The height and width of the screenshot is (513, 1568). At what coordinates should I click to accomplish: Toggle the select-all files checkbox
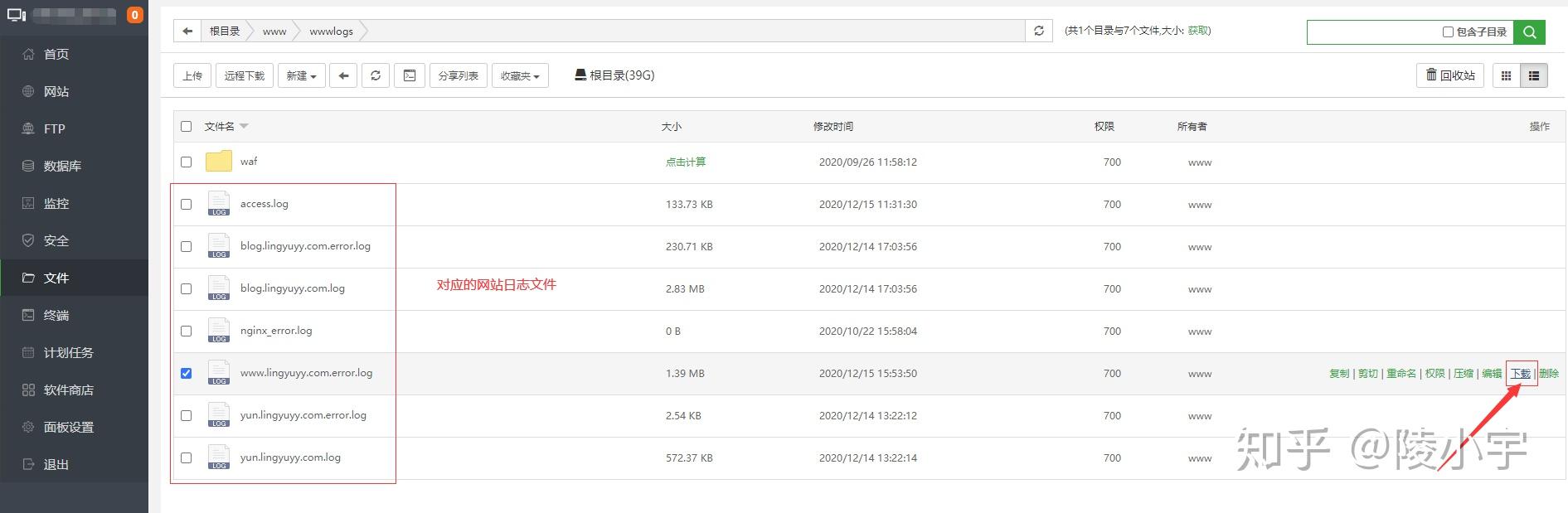tap(187, 127)
